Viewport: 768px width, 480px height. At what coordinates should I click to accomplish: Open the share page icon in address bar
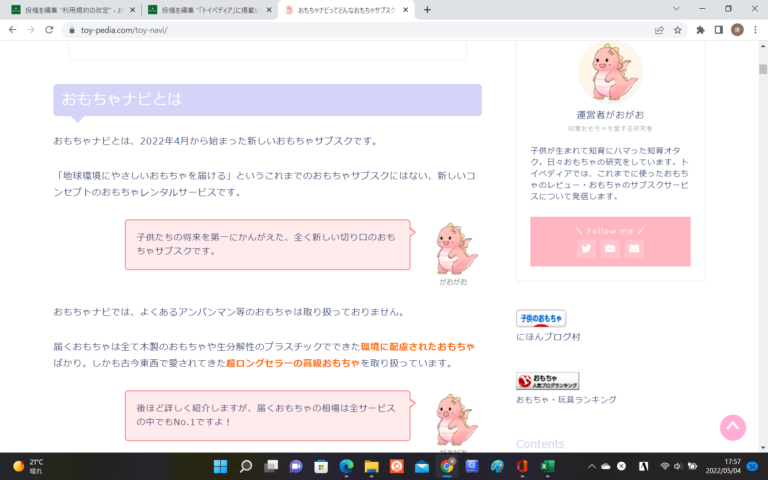pos(659,30)
